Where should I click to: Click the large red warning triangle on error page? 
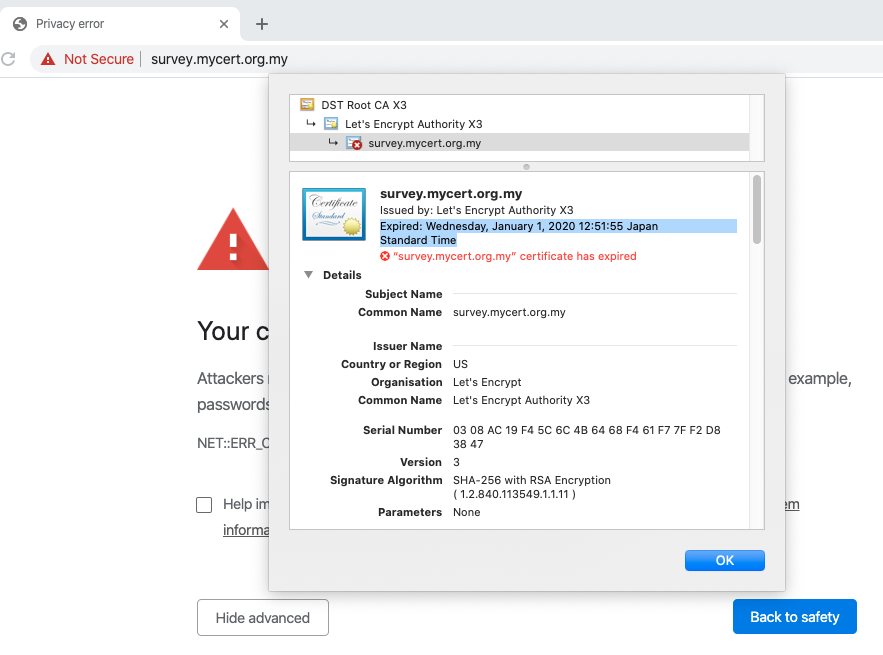[x=233, y=240]
